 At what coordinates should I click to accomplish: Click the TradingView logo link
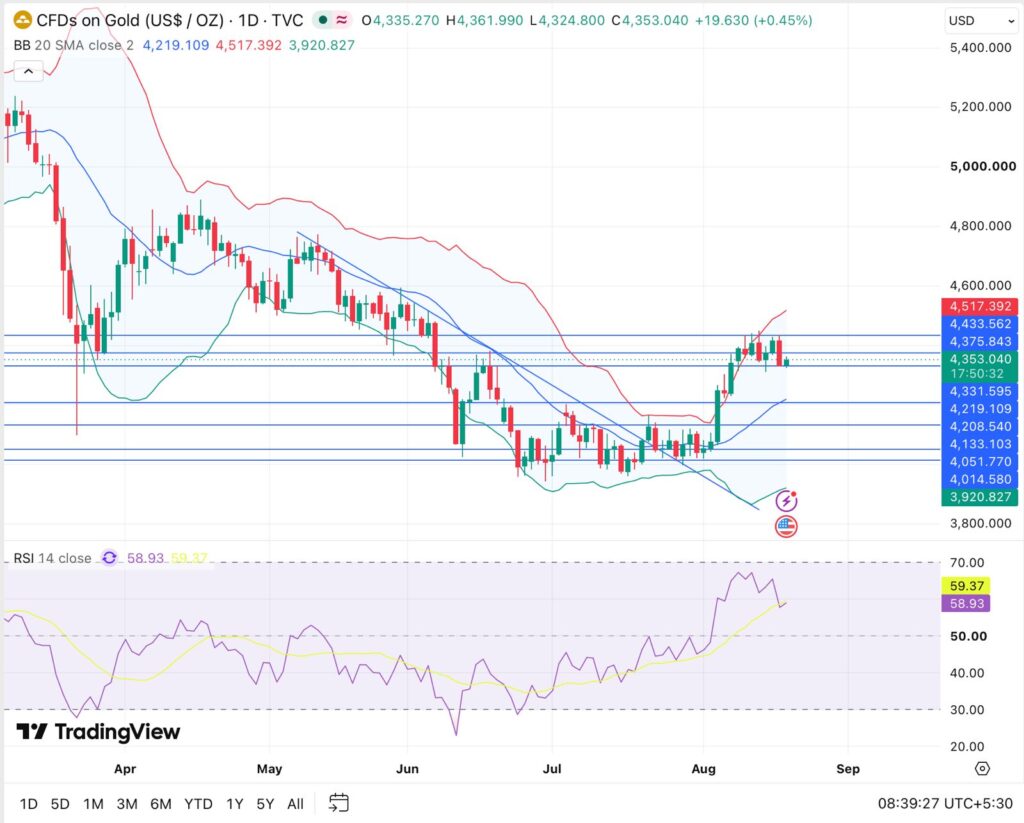point(98,732)
